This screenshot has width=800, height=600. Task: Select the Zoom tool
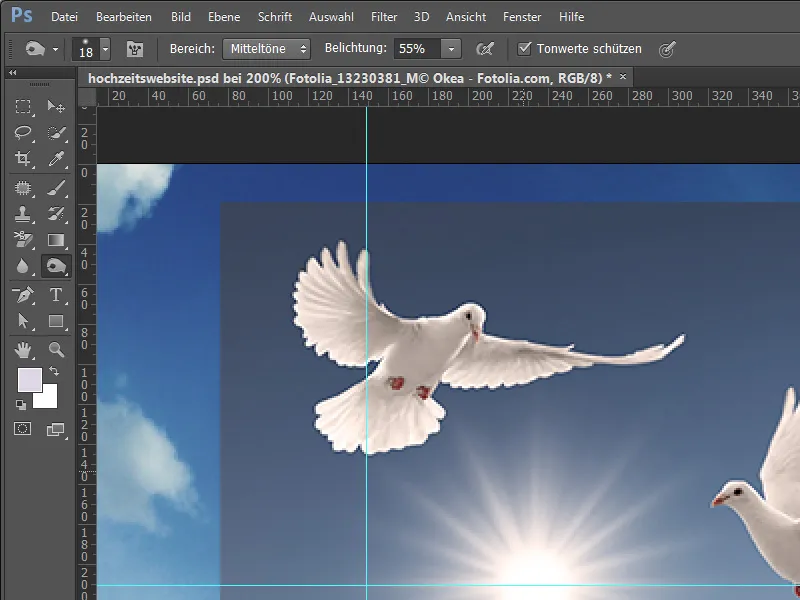pos(56,349)
